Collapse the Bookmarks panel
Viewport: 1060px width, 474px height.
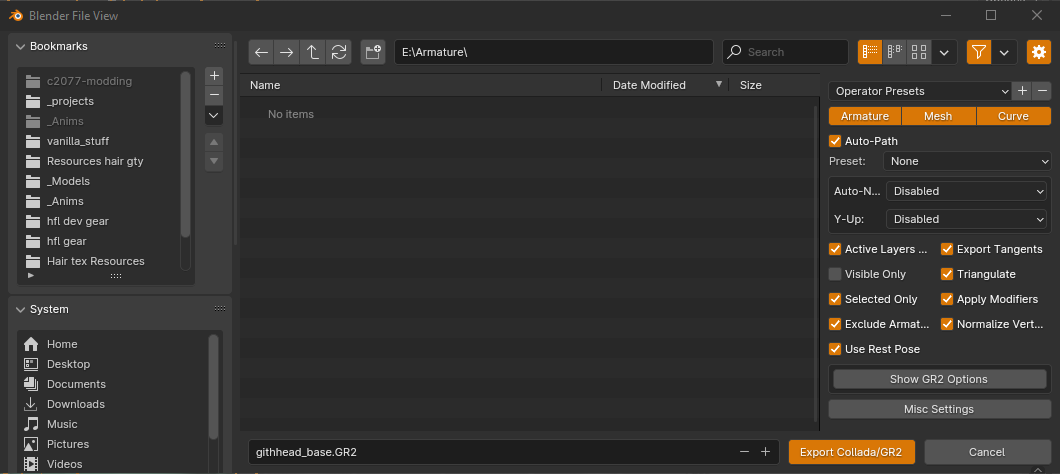coord(20,46)
